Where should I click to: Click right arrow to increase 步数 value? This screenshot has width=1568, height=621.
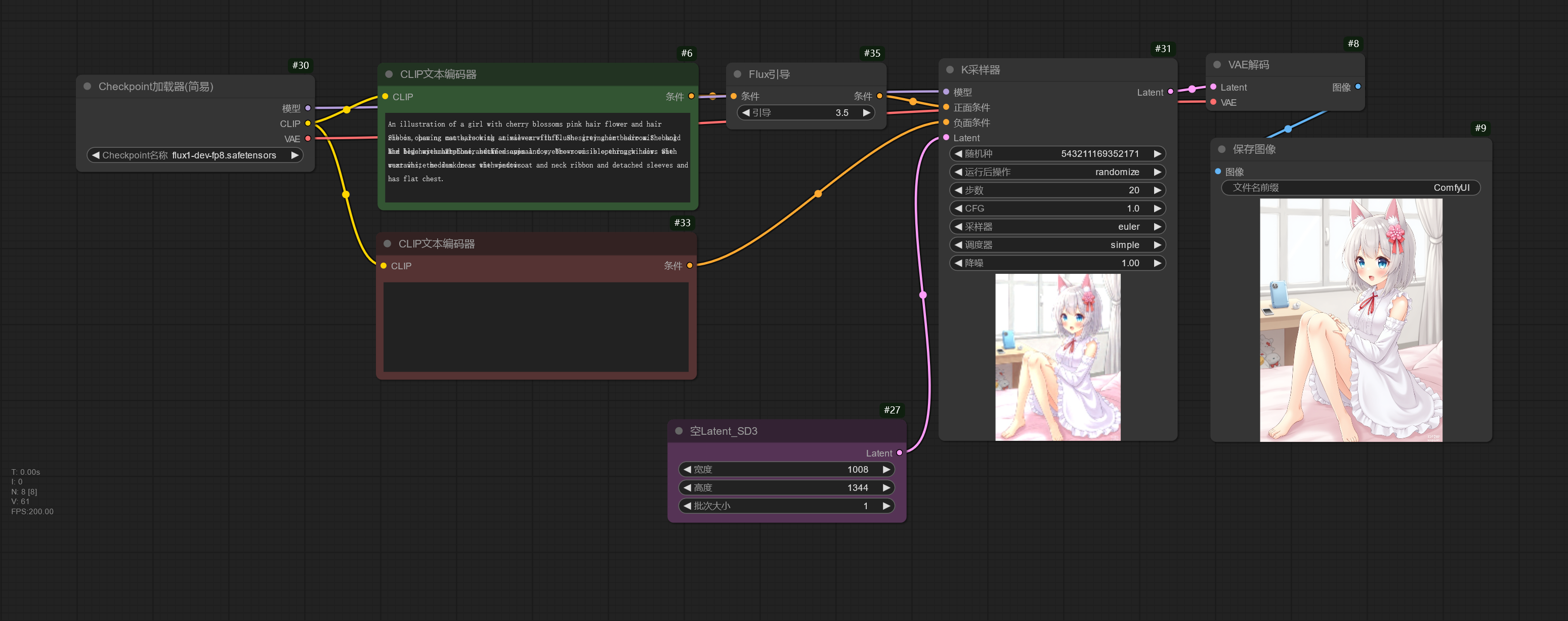click(x=1158, y=190)
